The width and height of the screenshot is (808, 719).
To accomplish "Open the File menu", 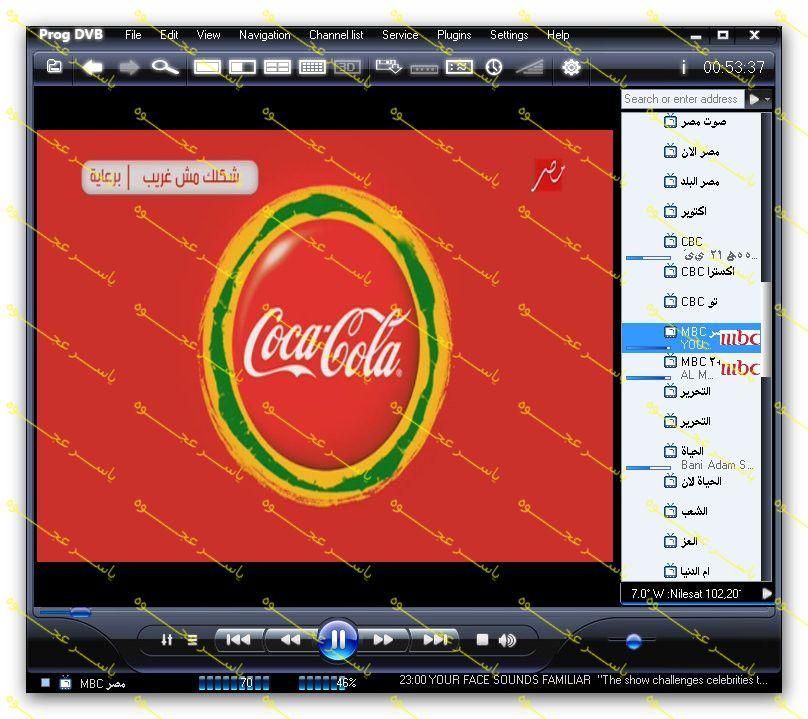I will 133,35.
